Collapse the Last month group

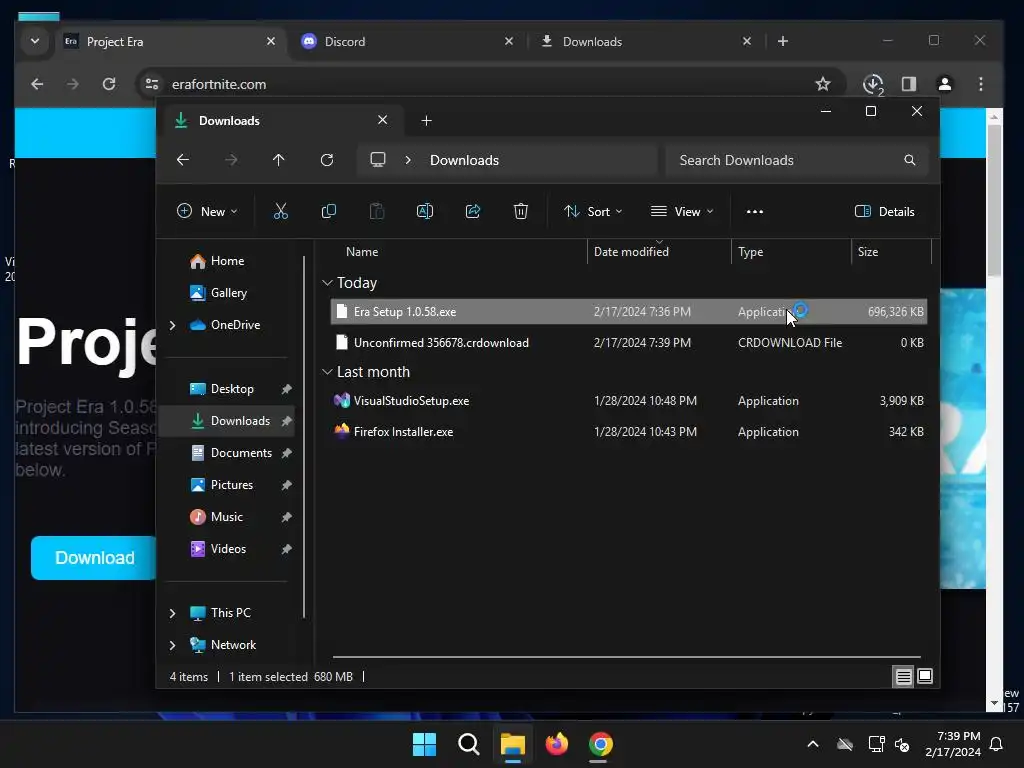(x=327, y=372)
